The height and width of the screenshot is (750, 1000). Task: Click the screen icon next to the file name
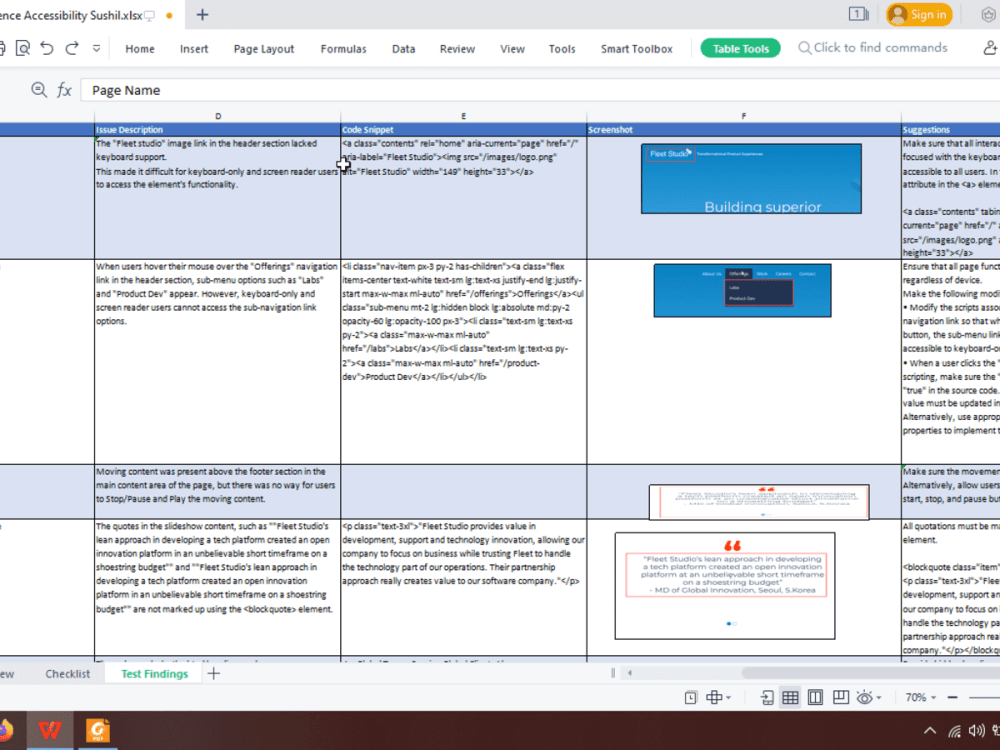149,16
